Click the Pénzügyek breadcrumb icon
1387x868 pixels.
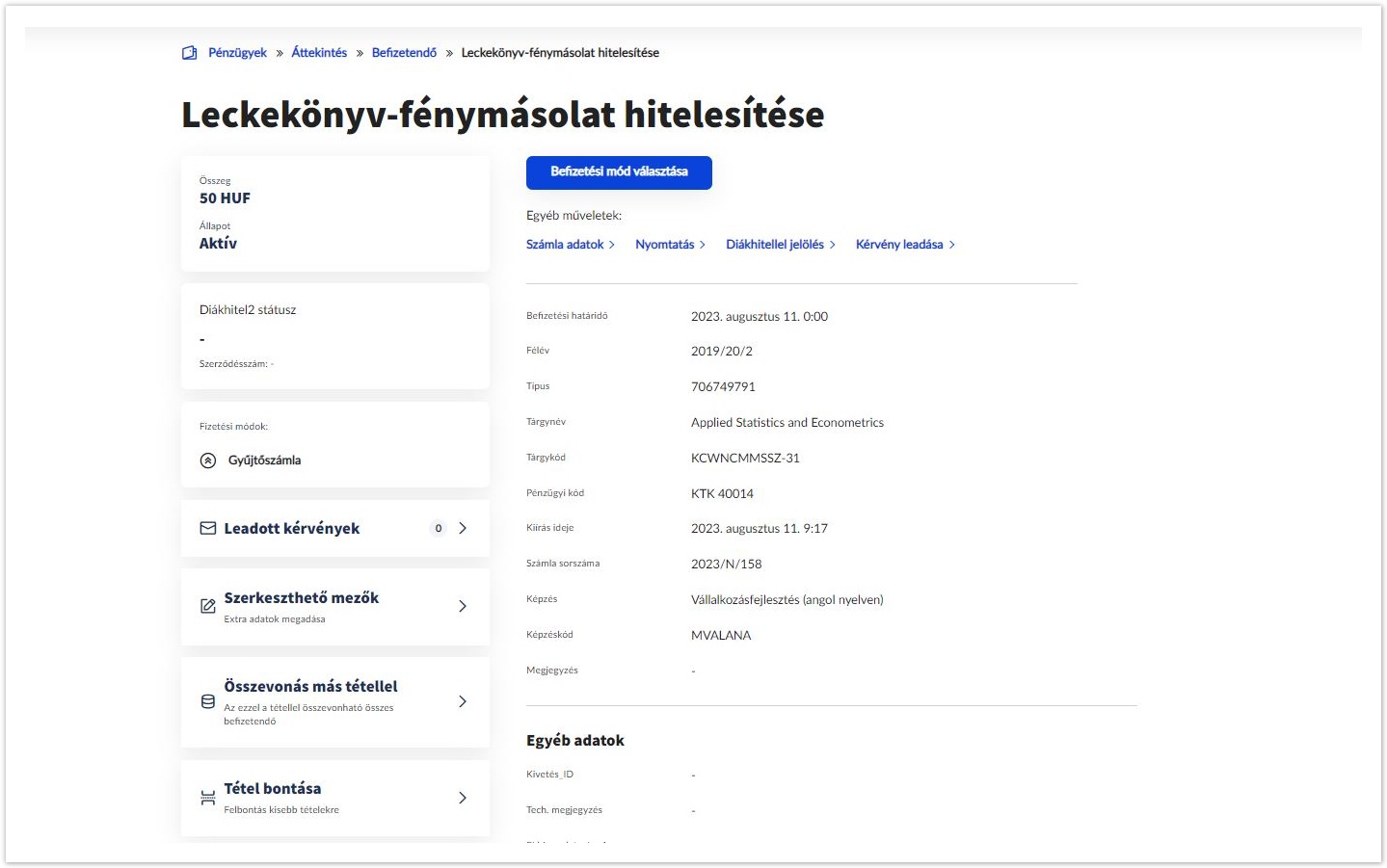(190, 53)
